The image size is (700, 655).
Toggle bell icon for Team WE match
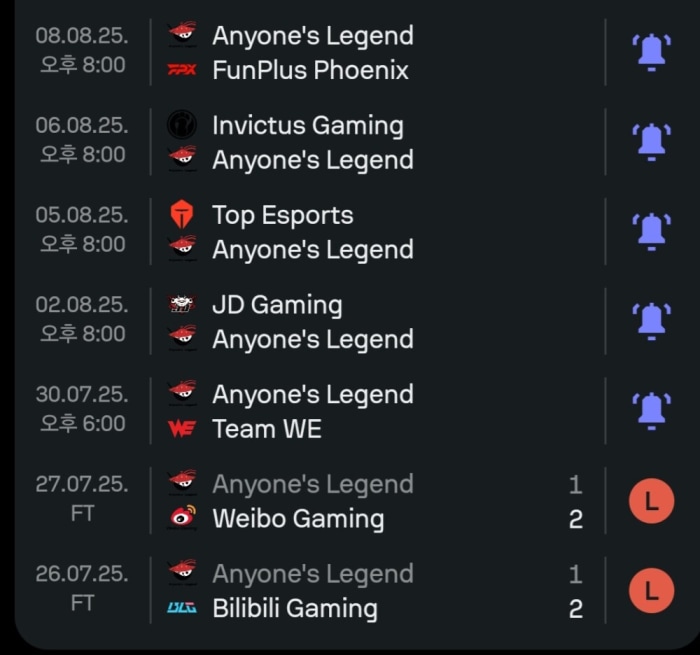[651, 411]
